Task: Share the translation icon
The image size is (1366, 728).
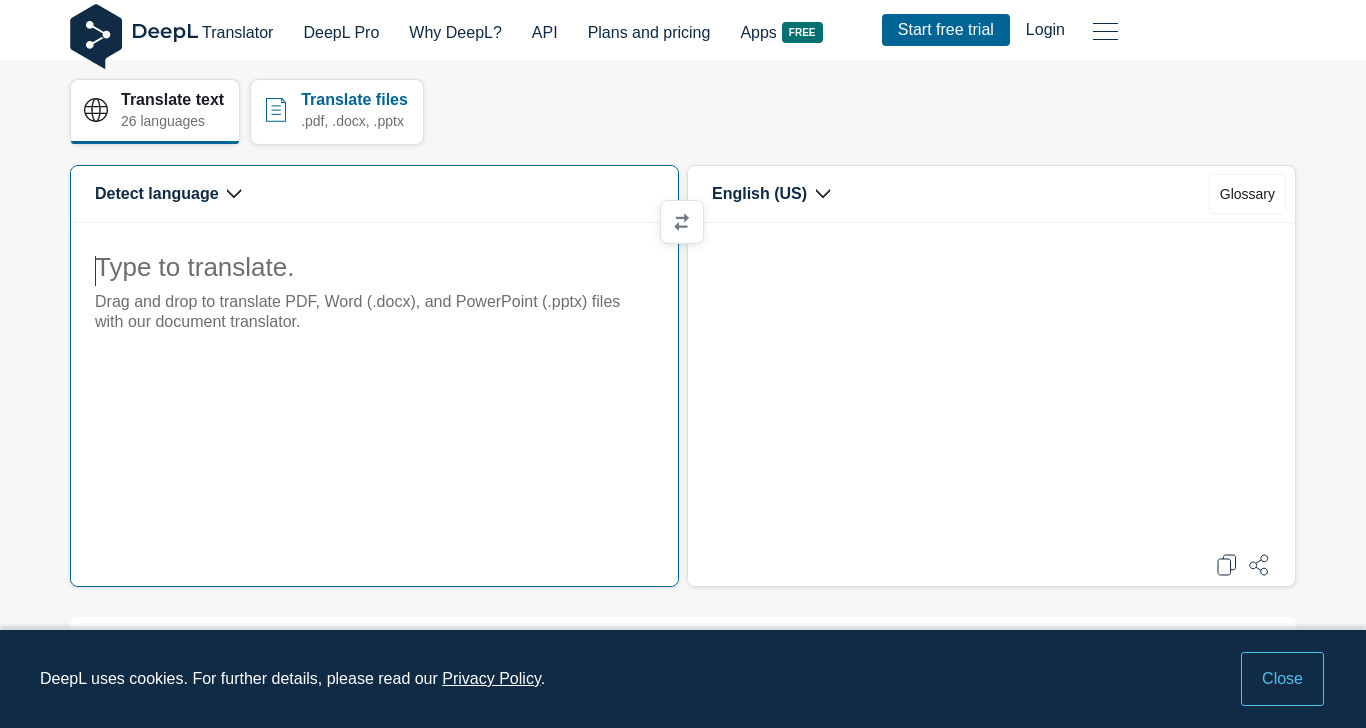Action: [x=1259, y=565]
